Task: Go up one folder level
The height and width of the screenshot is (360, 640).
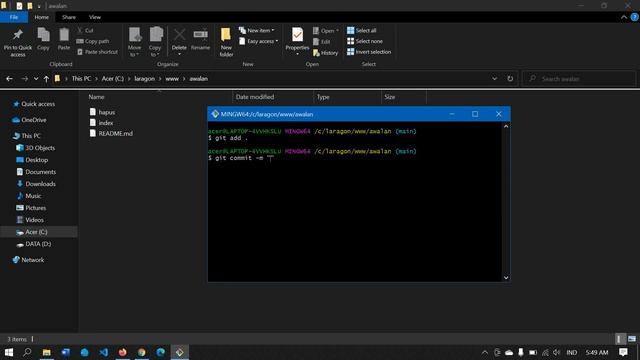Action: 46,79
